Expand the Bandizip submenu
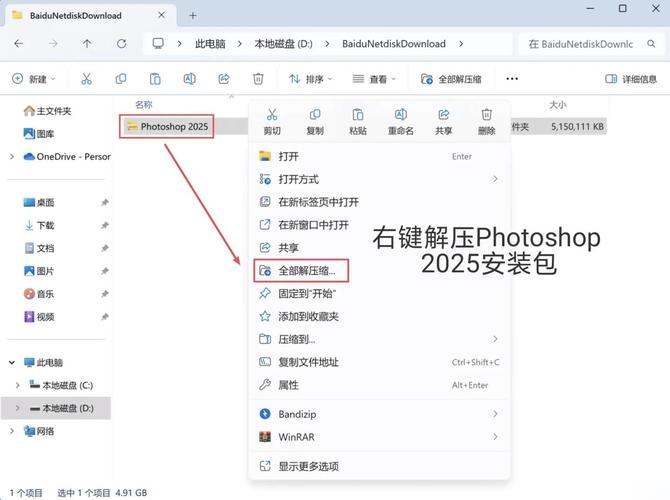670x500 pixels. pos(379,414)
